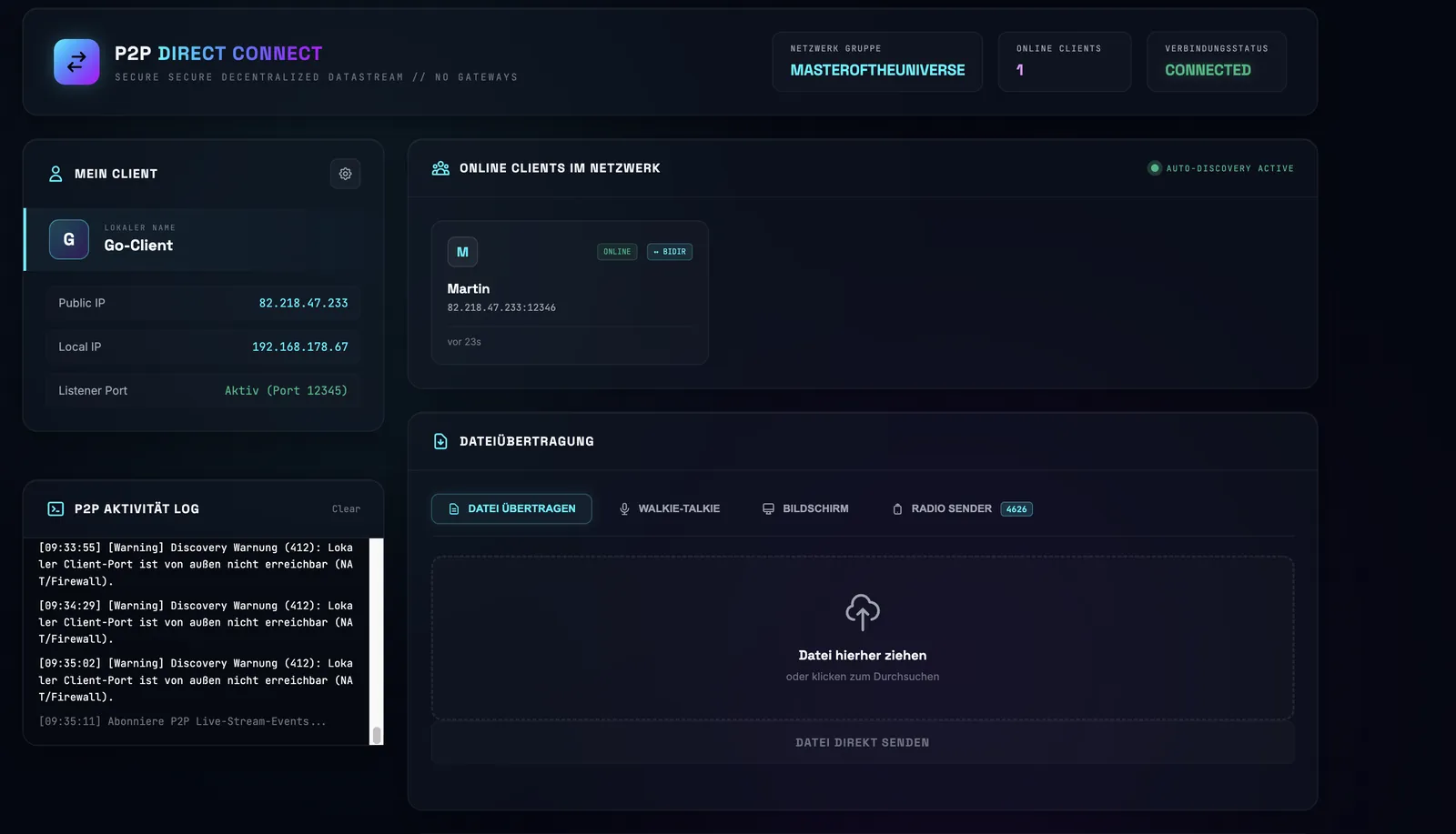Click the Auto-Discovery Active label
Image resolution: width=1456 pixels, height=834 pixels.
[x=1229, y=168]
